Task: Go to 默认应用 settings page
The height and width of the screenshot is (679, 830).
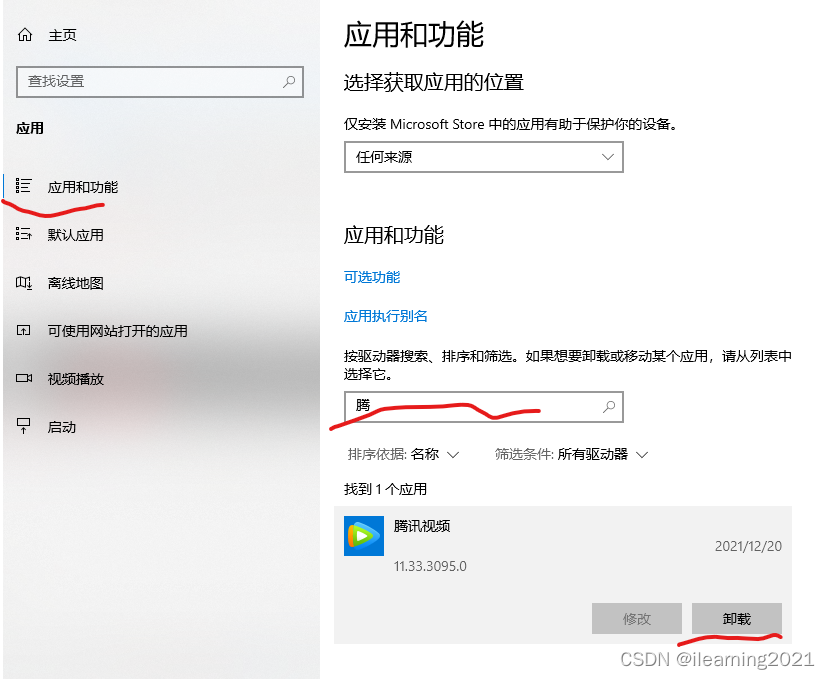Action: tap(76, 235)
